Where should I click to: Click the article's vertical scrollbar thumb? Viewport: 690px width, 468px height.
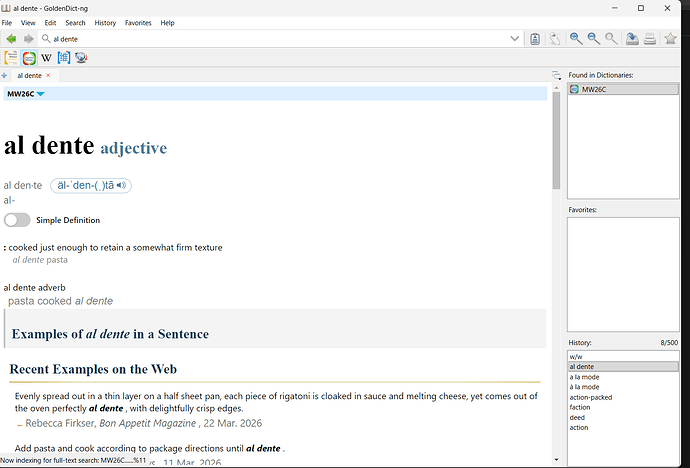point(556,140)
